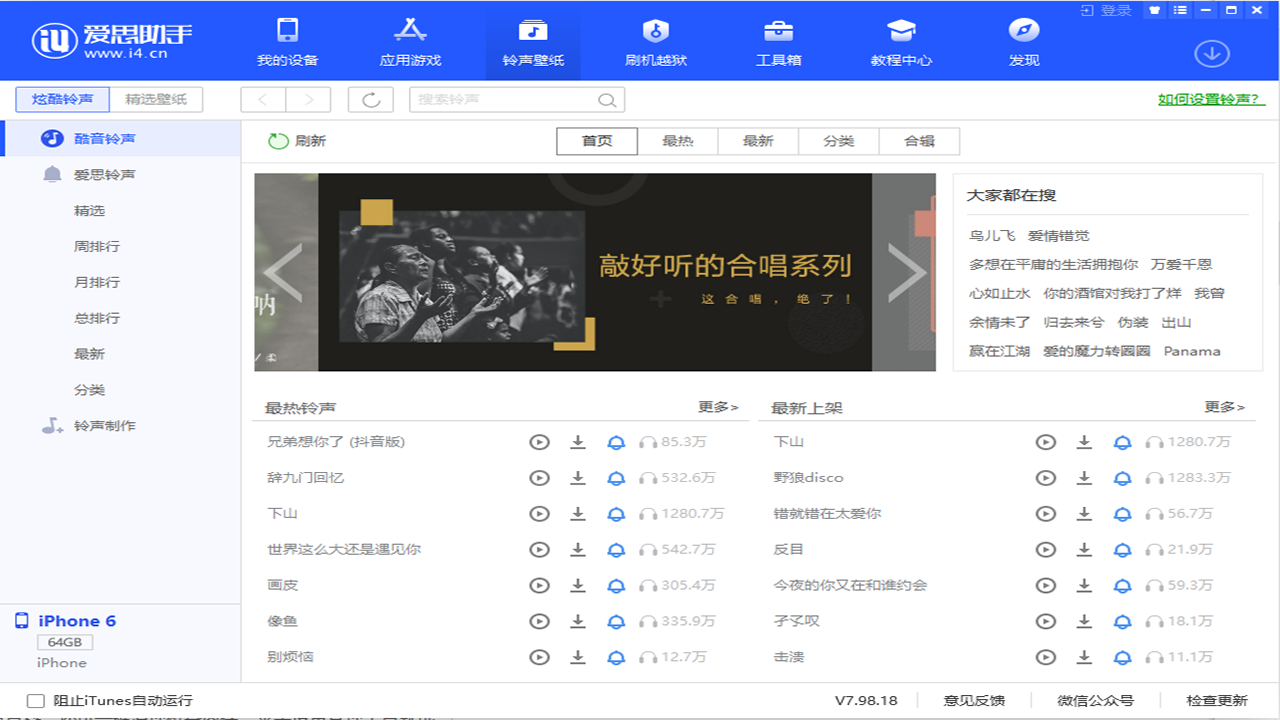Click the 意见反馈 feedback button

974,700
